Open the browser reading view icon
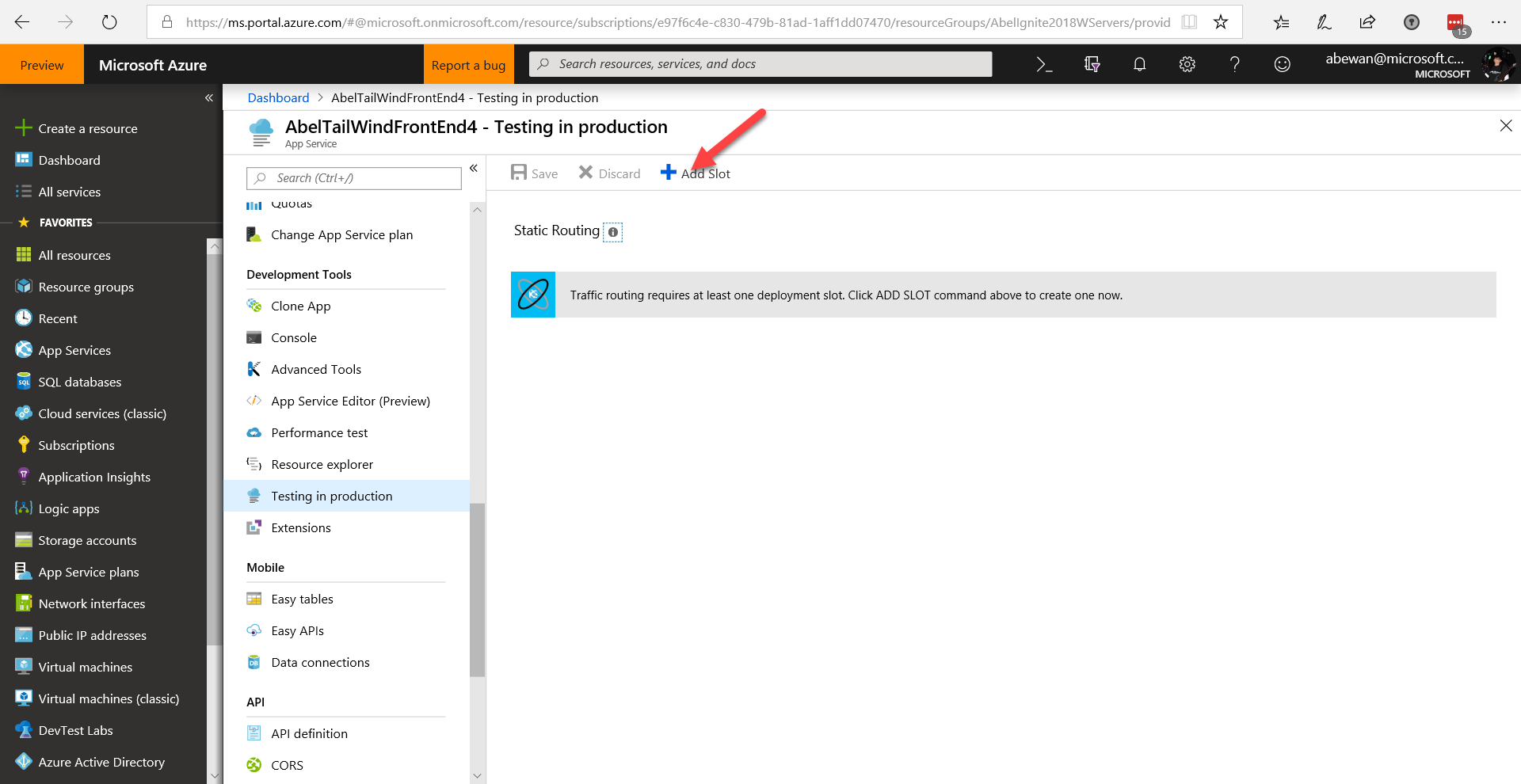This screenshot has width=1521, height=784. (x=1189, y=22)
